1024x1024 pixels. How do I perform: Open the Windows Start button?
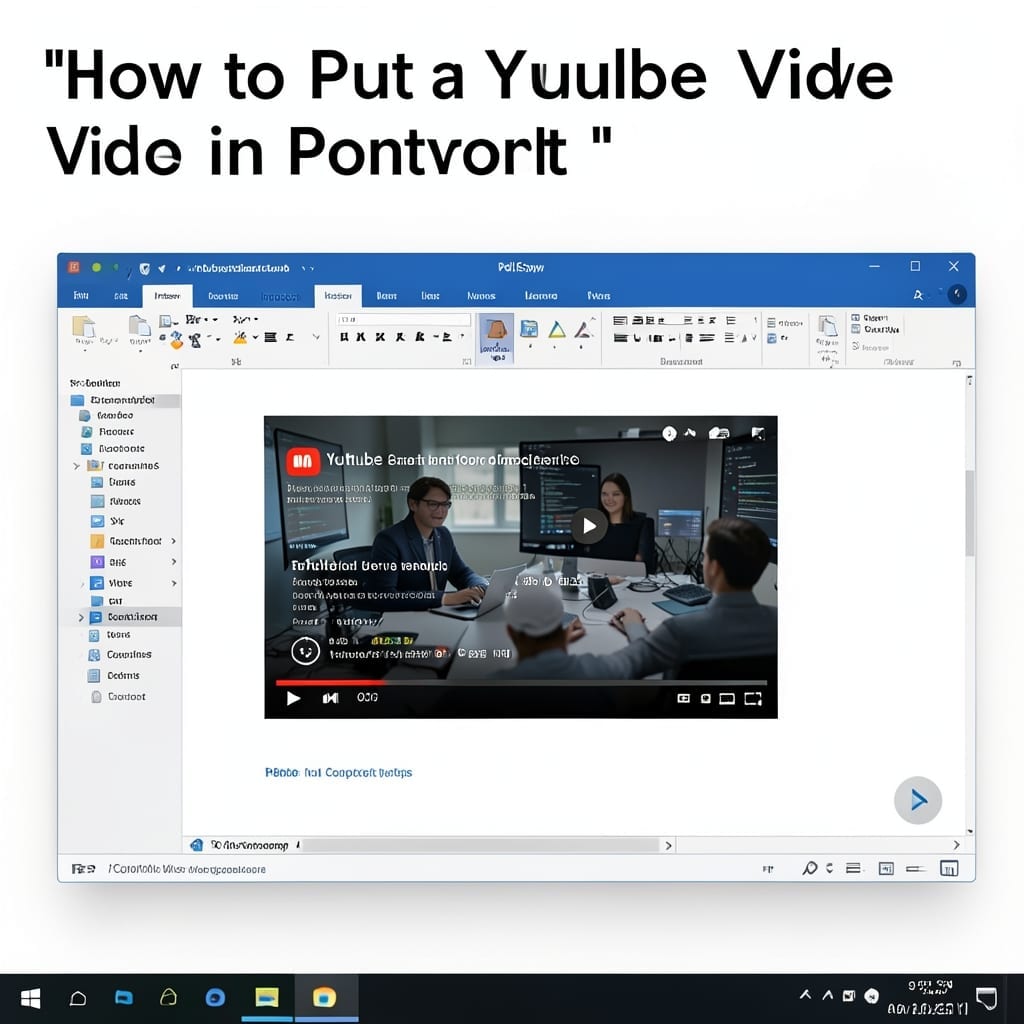coord(31,998)
